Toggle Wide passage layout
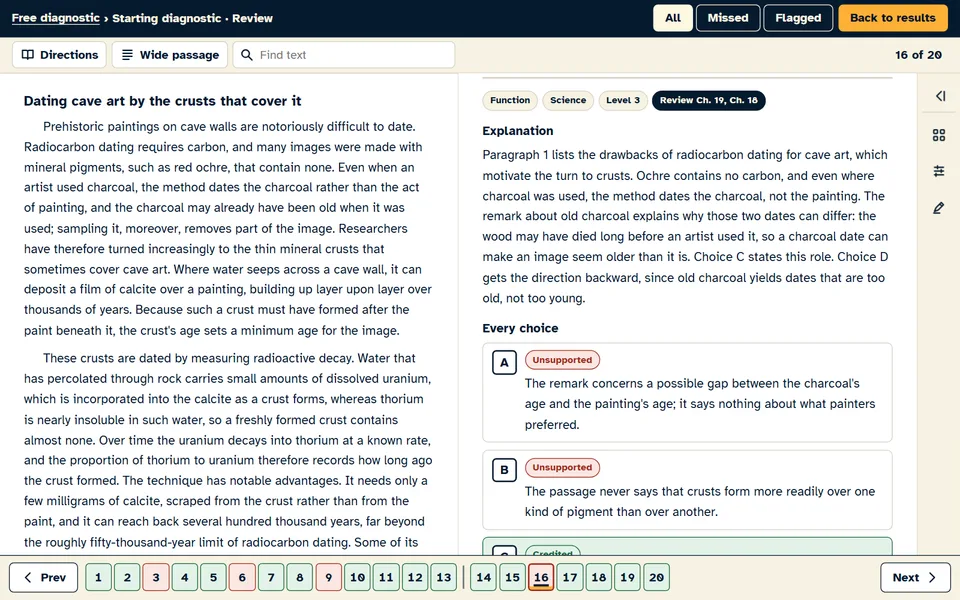This screenshot has width=960, height=600. pos(170,55)
